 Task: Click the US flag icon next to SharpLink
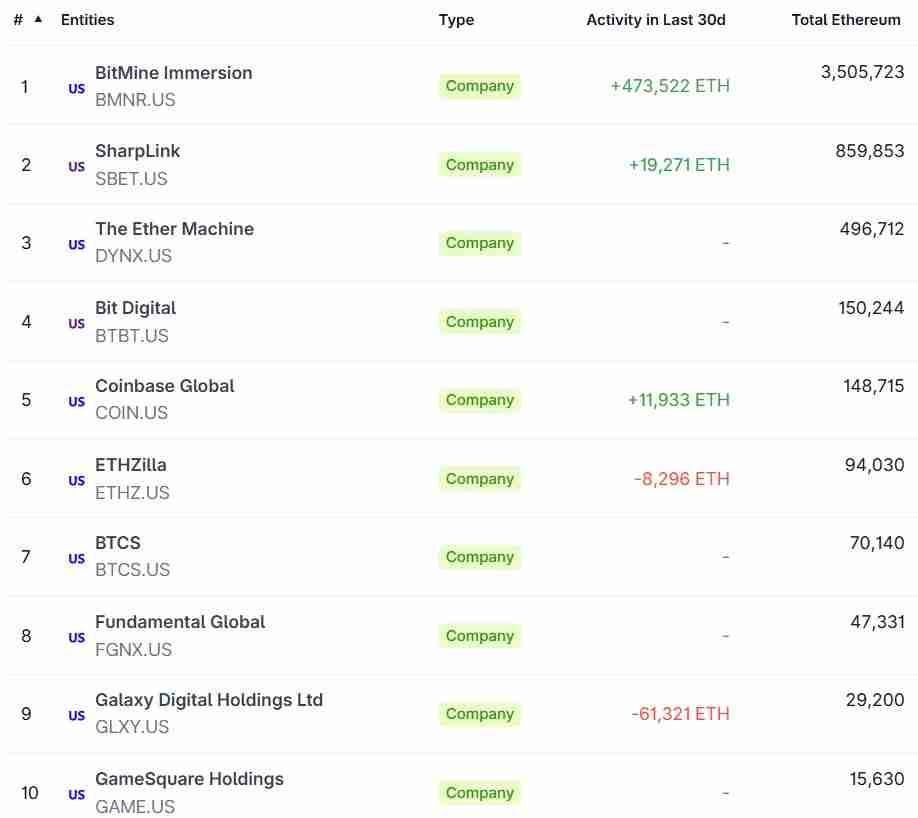click(x=77, y=168)
